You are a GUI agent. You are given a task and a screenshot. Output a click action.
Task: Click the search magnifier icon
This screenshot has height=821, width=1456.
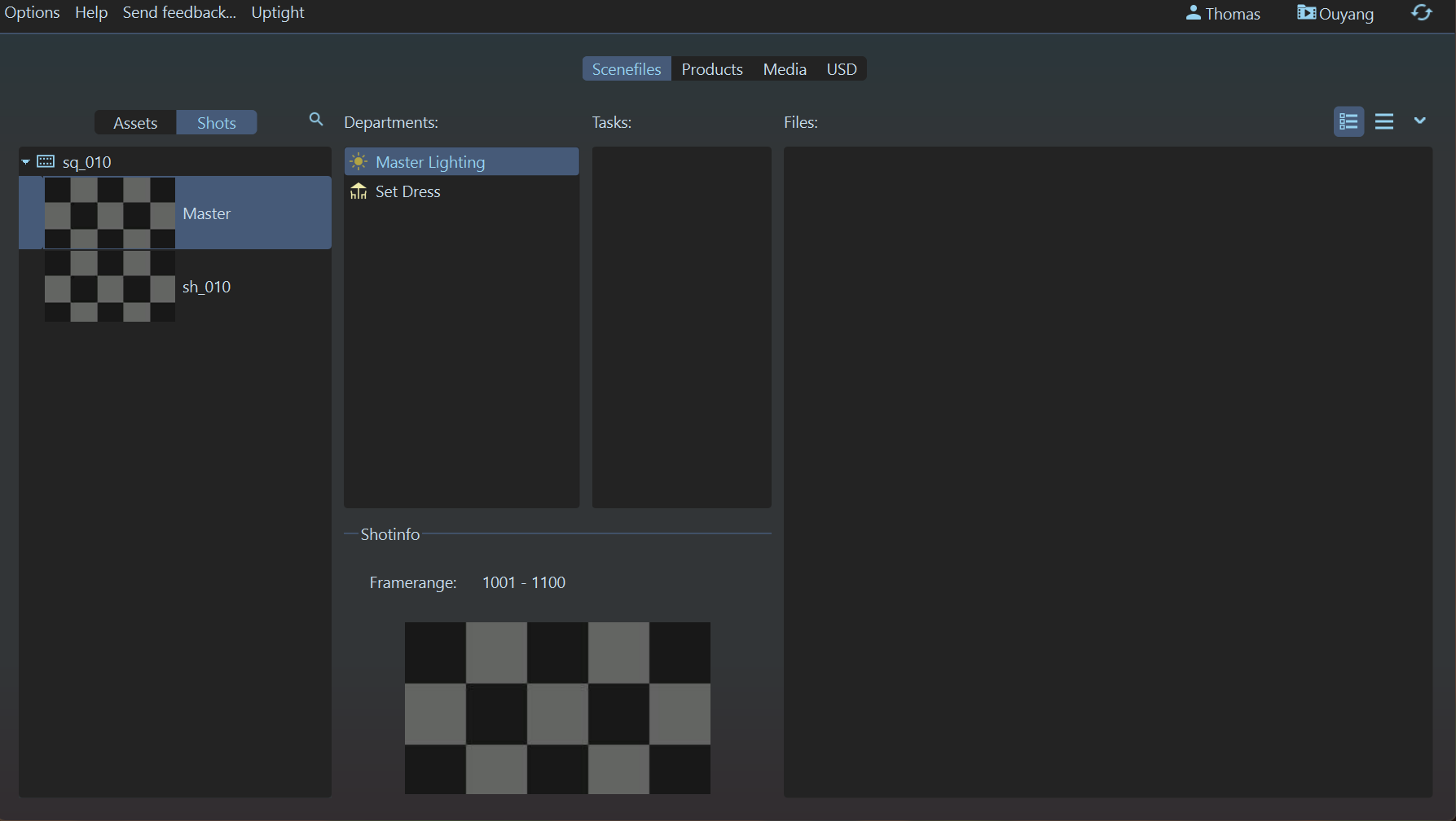point(316,120)
